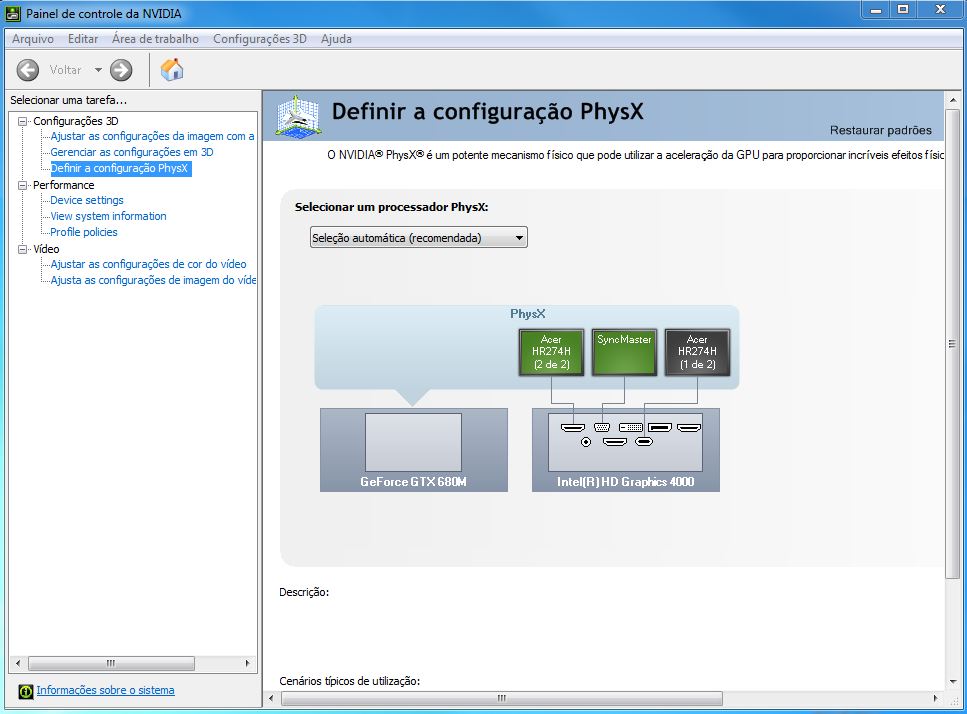This screenshot has width=967, height=714.
Task: Click the Selecionar um processador PhysX: label
Action: pos(392,207)
